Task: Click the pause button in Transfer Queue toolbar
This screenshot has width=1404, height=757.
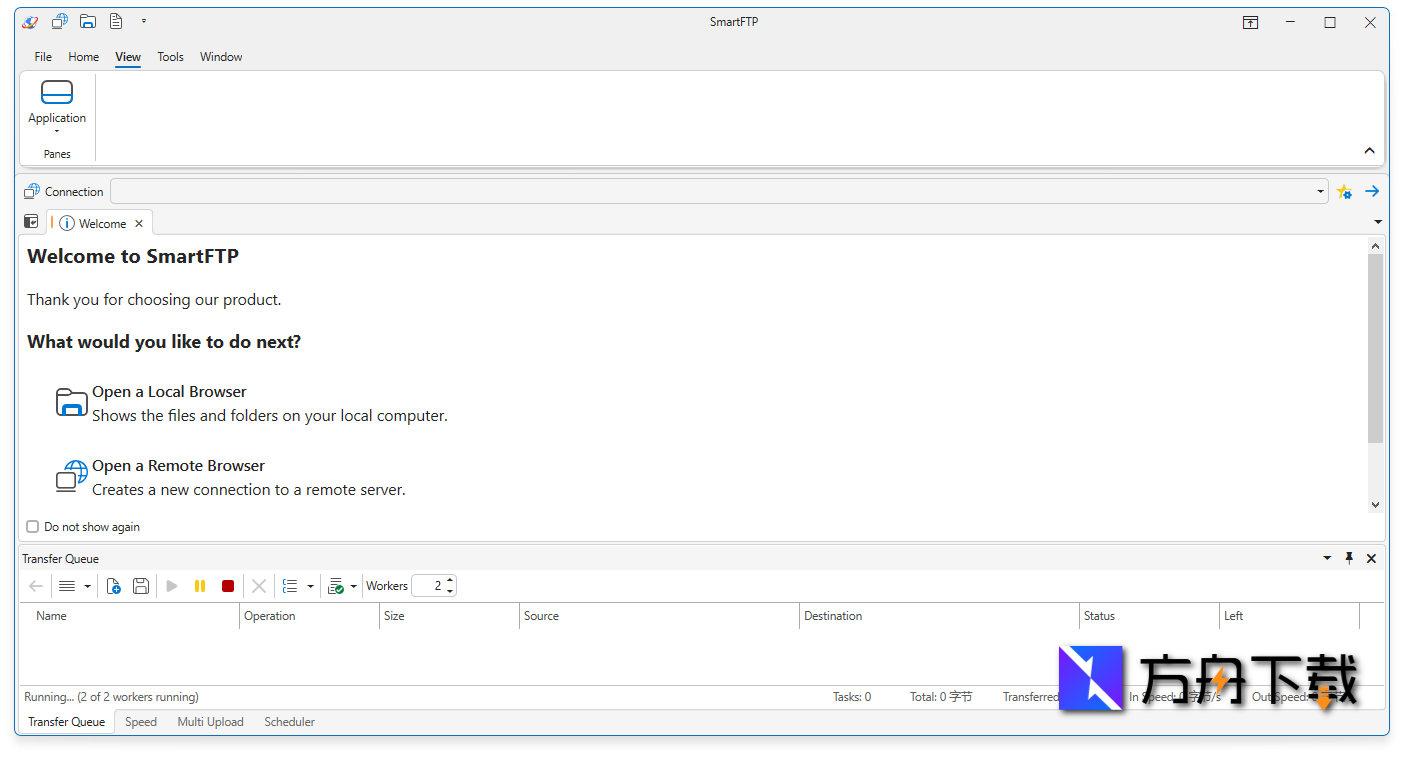Action: point(200,586)
